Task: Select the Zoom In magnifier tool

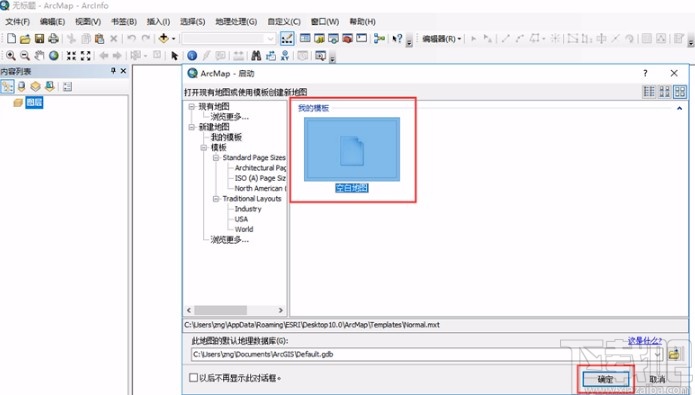Action: pyautogui.click(x=11, y=55)
